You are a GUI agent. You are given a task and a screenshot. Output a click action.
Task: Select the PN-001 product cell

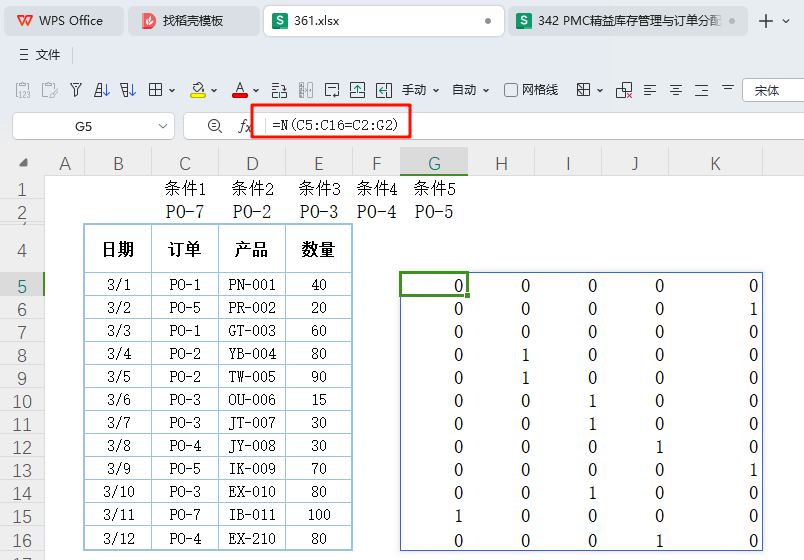tap(252, 285)
